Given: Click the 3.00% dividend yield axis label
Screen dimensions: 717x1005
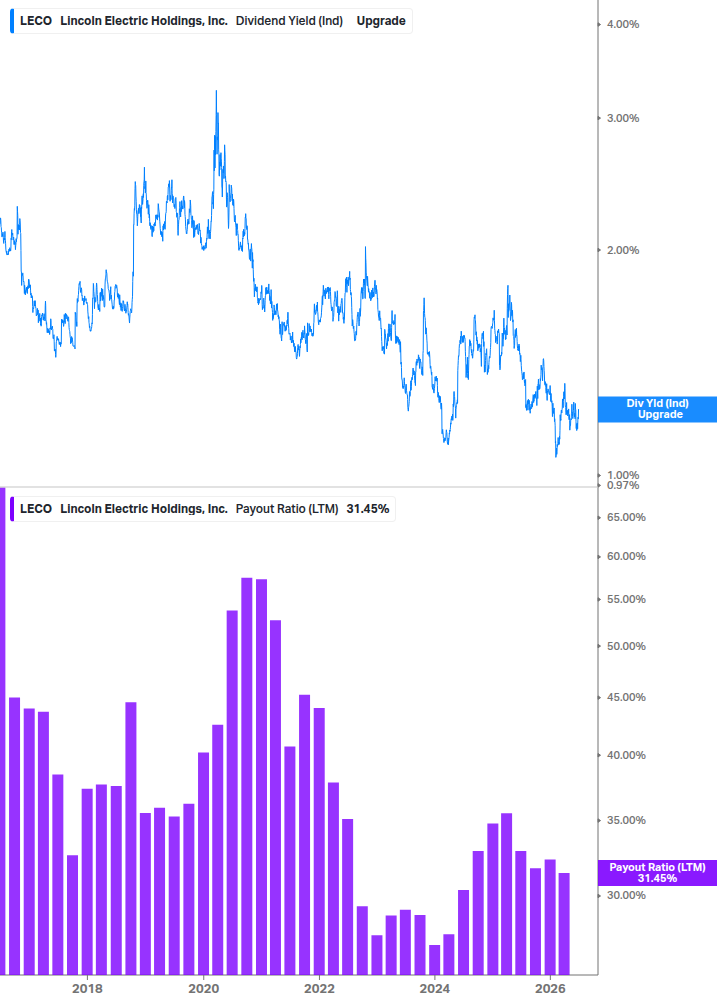Looking at the screenshot, I should click(x=623, y=118).
